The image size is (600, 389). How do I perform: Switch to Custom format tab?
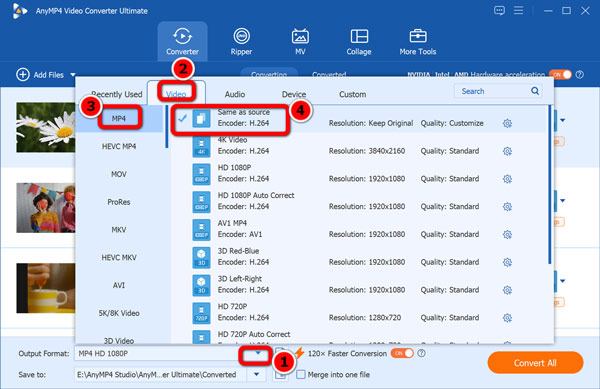point(352,94)
